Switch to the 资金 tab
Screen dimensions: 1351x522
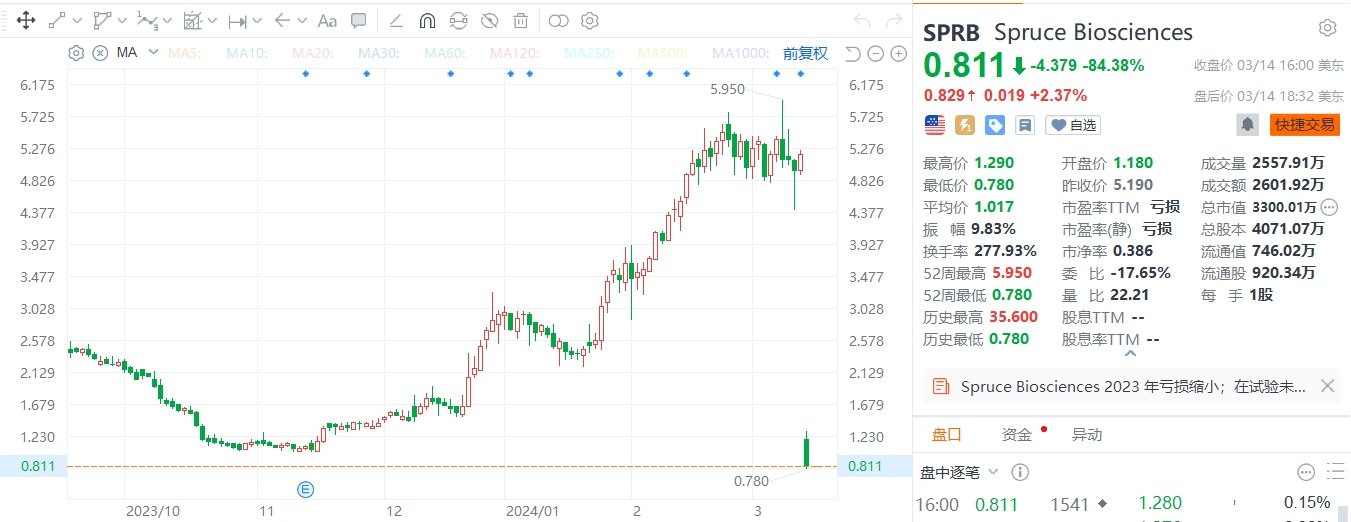(x=1017, y=434)
